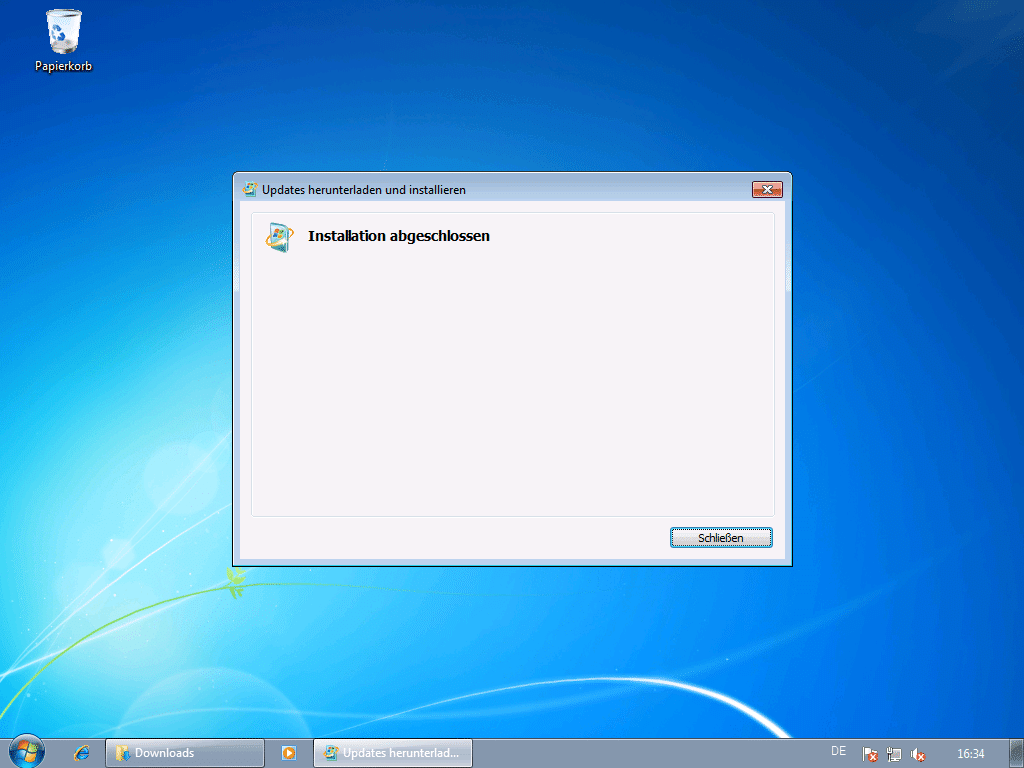Open the Papierkorb recycle bin icon
This screenshot has height=768, width=1024.
point(63,40)
